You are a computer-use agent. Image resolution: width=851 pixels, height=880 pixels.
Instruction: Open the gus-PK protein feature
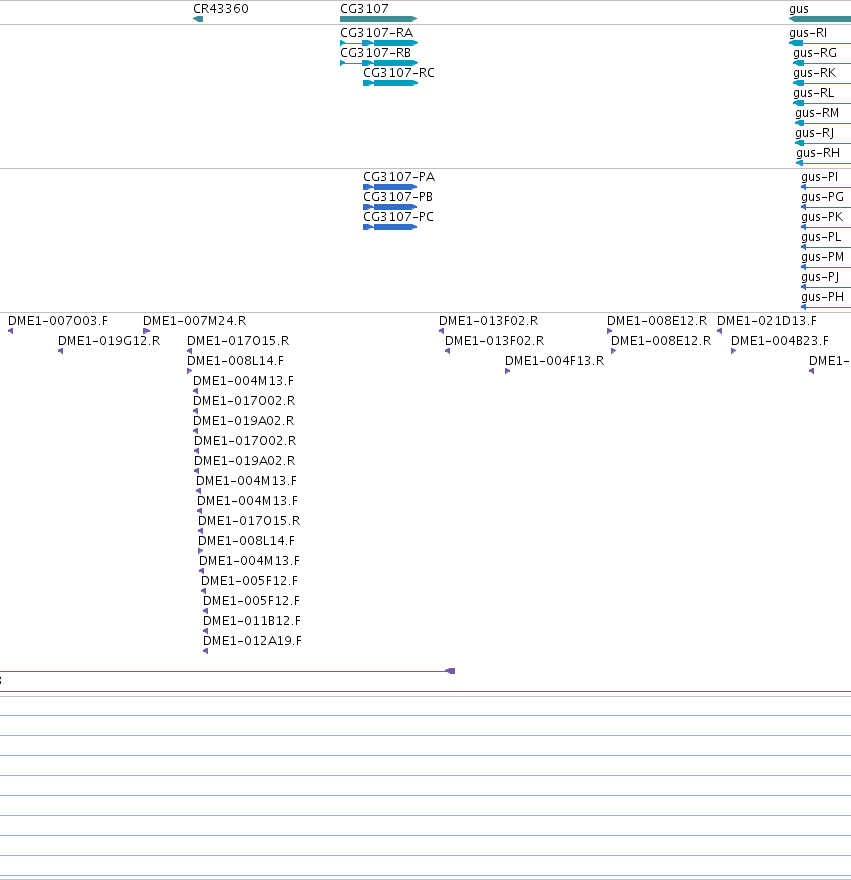pyautogui.click(x=826, y=227)
